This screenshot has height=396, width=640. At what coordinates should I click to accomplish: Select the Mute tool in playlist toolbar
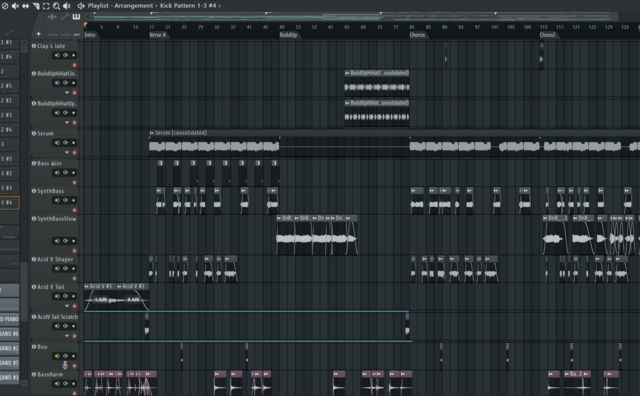pos(15,6)
